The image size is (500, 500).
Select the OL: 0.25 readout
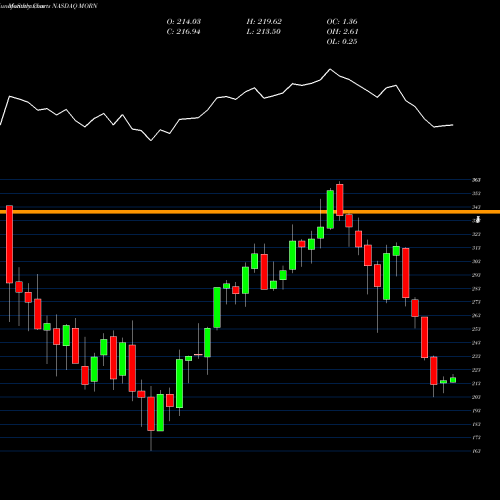[342, 42]
